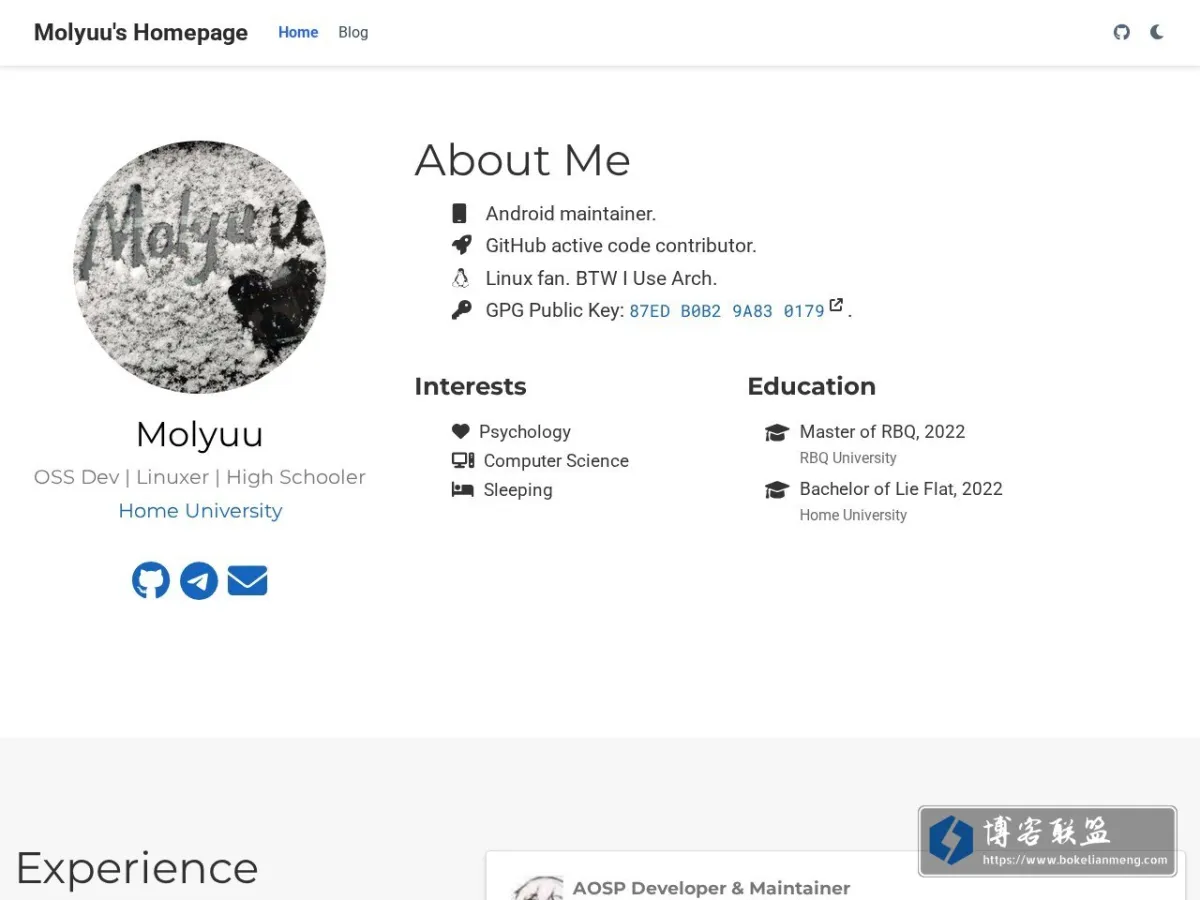Click the rocket icon beside GitHub contributor
Image resolution: width=1200 pixels, height=900 pixels.
point(461,245)
